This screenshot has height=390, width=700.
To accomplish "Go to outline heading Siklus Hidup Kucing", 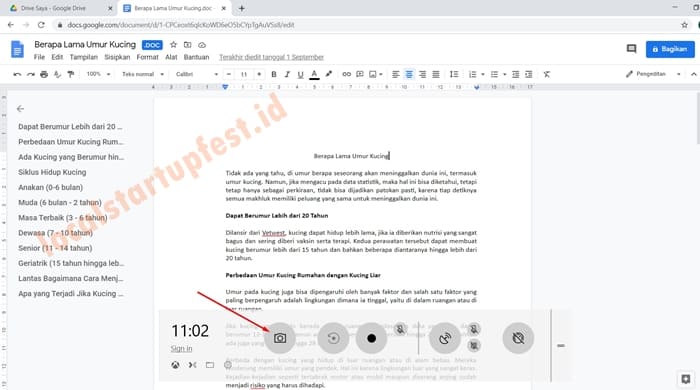I will (x=52, y=172).
